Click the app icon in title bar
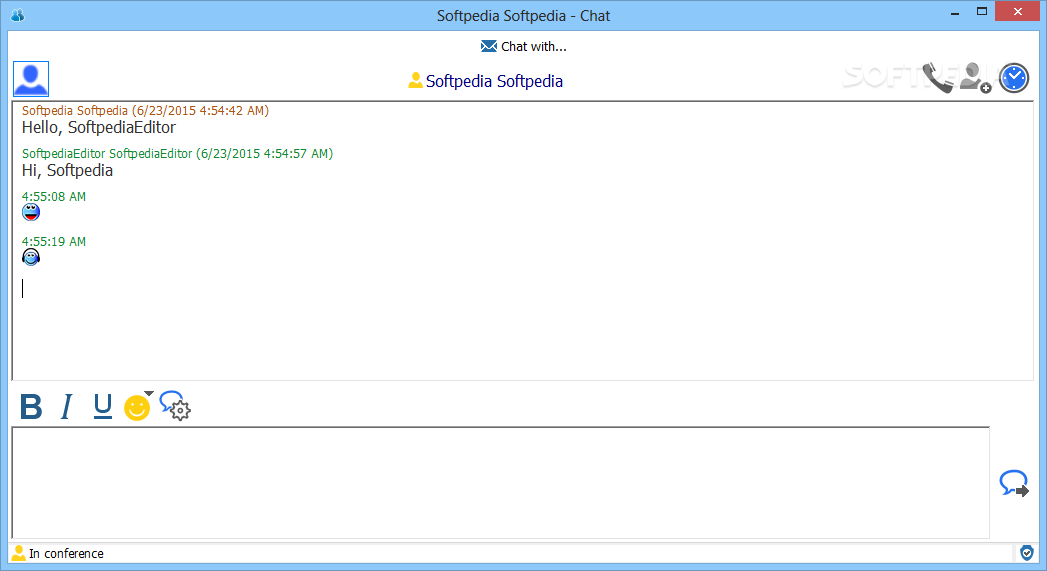 coord(18,15)
